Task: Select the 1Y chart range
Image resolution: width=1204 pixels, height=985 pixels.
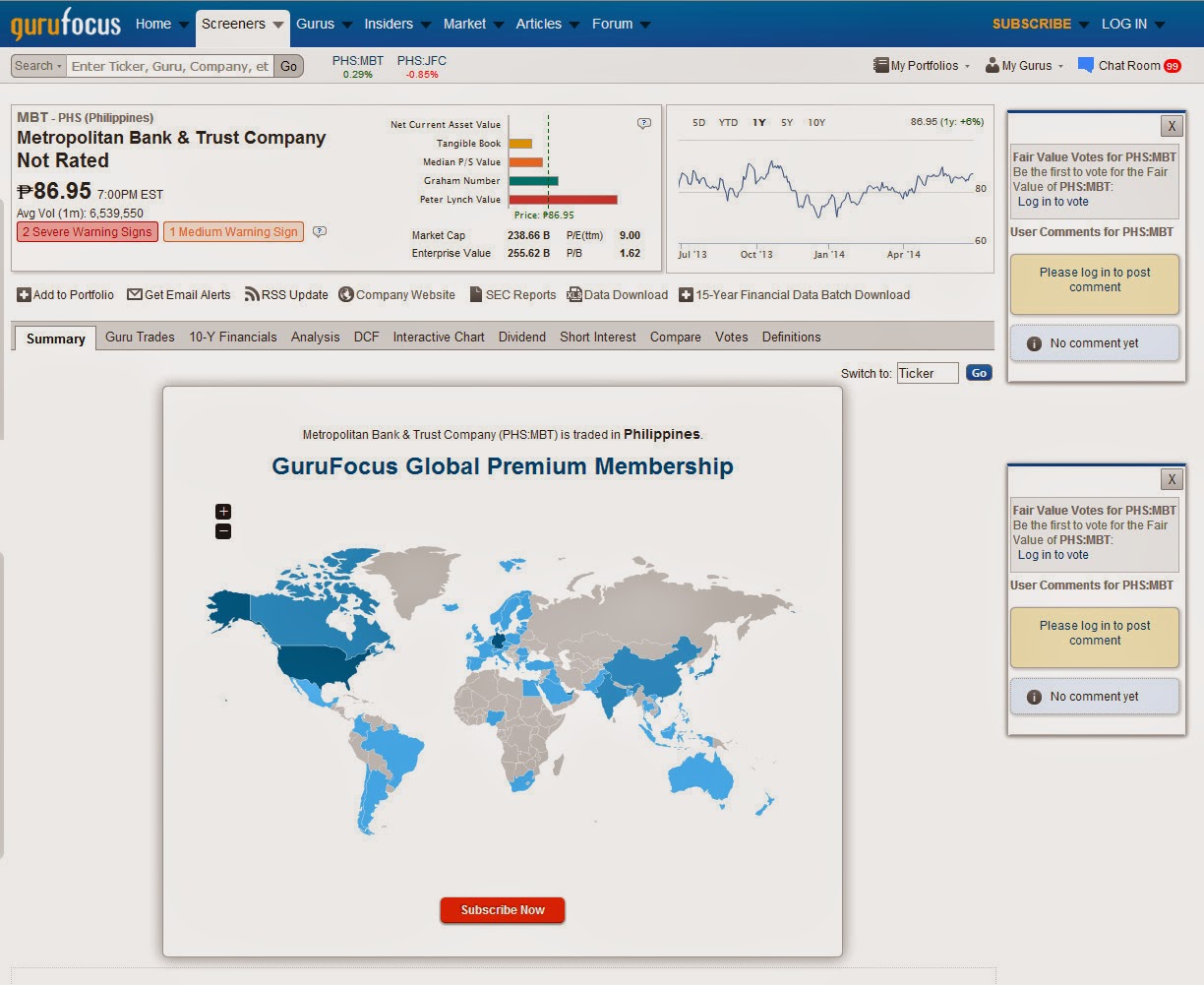Action: 759,123
